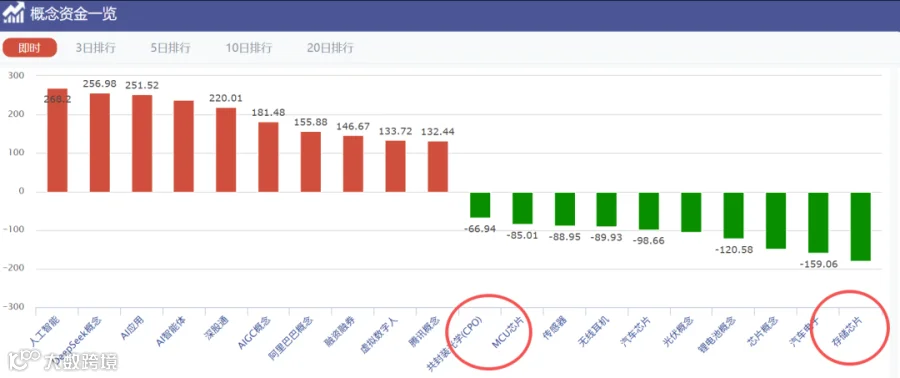The height and width of the screenshot is (378, 900).
Task: Click the chart icon beside 概念资金一览
Action: coord(14,13)
